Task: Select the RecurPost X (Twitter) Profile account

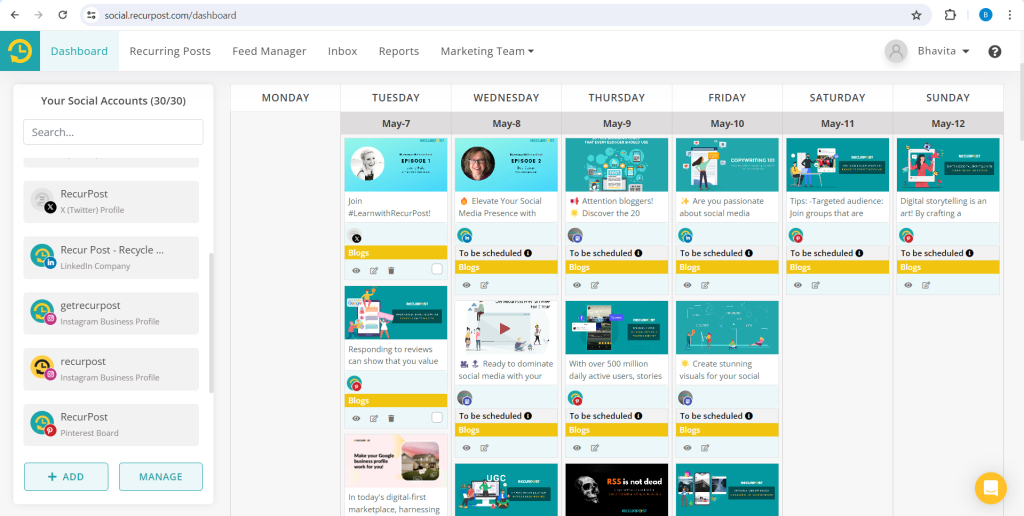Action: pyautogui.click(x=111, y=202)
